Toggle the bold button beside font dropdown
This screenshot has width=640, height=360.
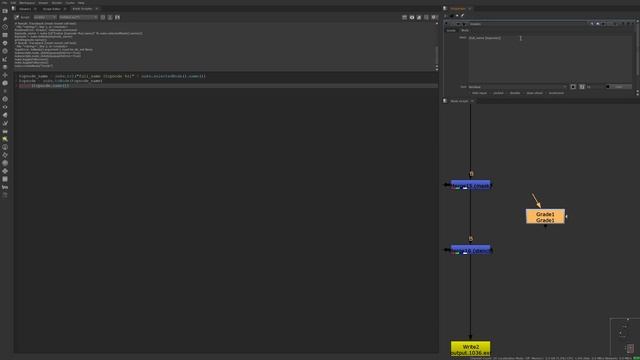(573, 87)
